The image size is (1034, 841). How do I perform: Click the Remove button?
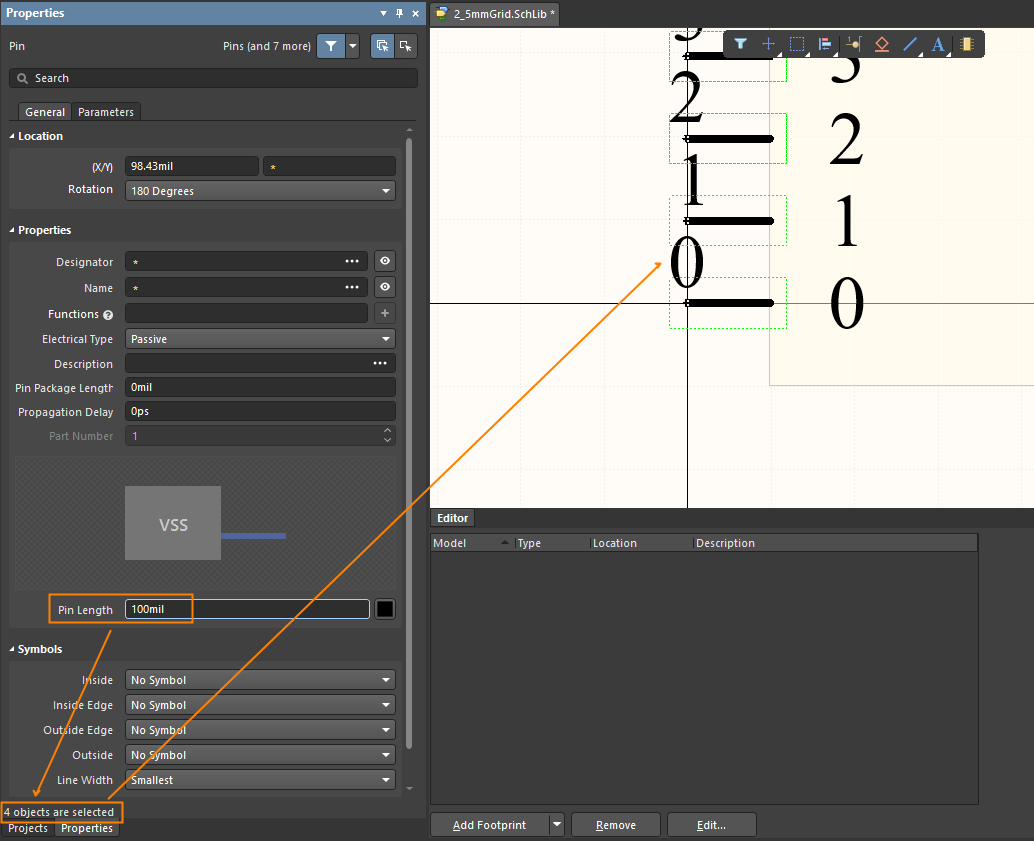[616, 825]
